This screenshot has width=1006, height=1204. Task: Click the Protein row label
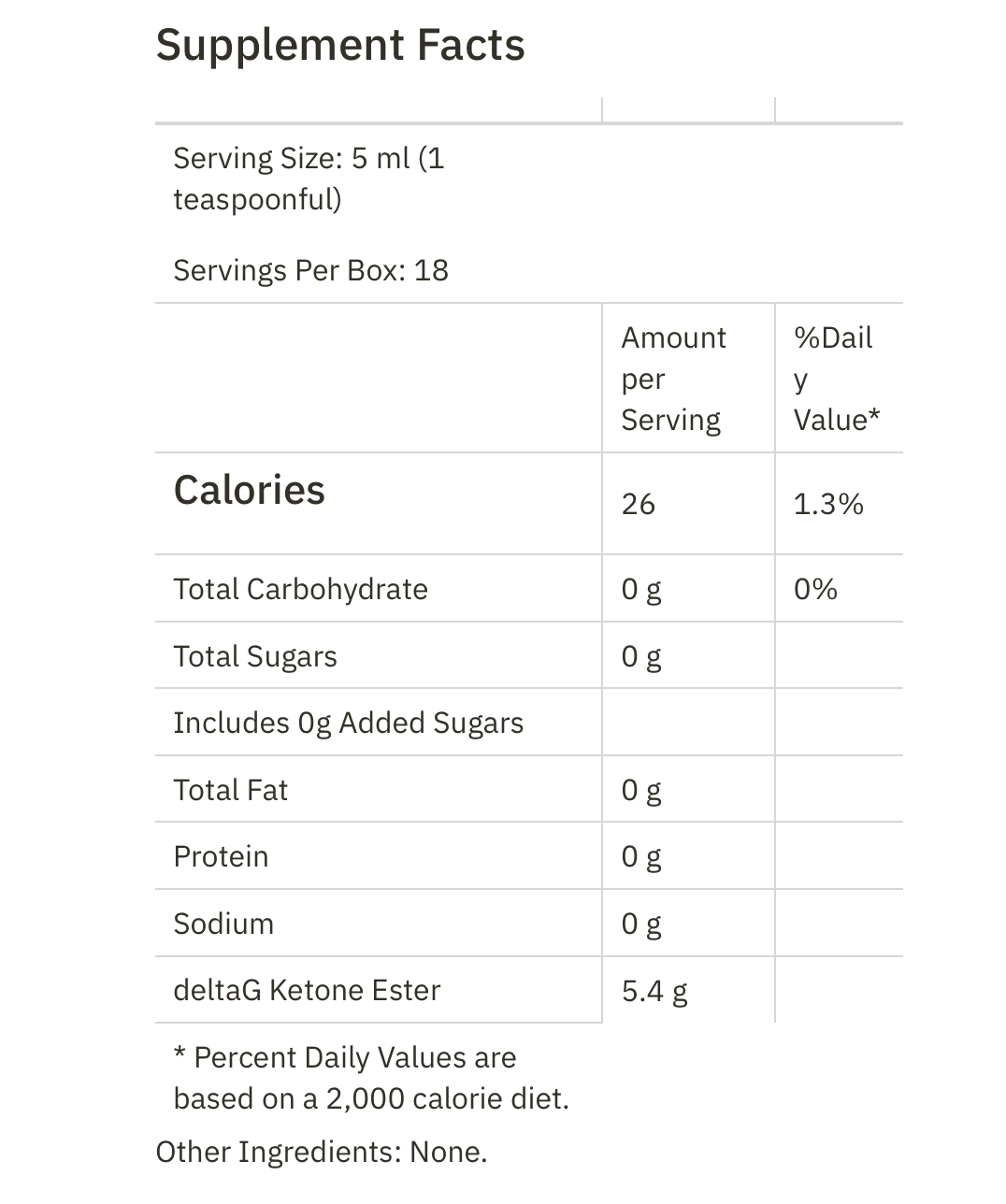(x=221, y=856)
